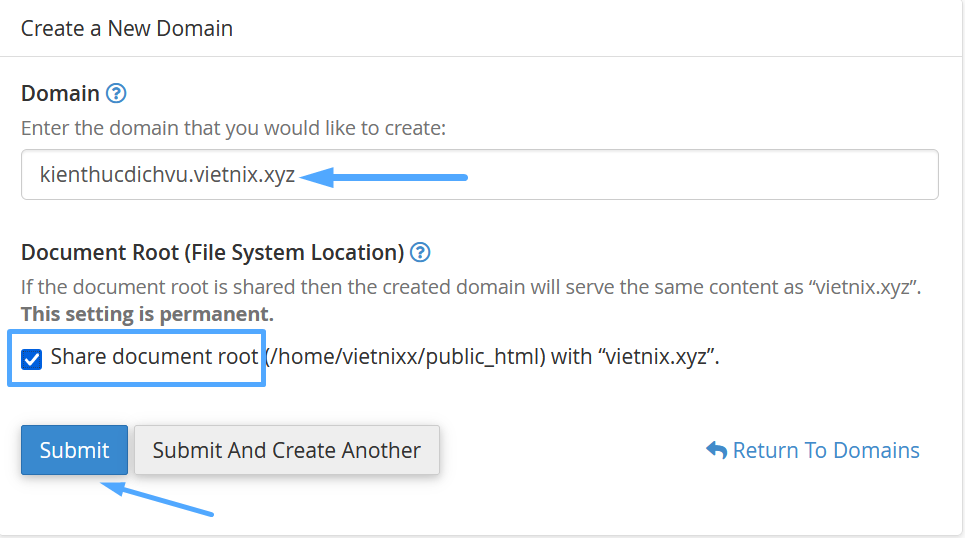Viewport: 965px width, 538px height.
Task: Click the kienthucdichvu.vietnix.xyz text in the field
Action: [x=167, y=175]
